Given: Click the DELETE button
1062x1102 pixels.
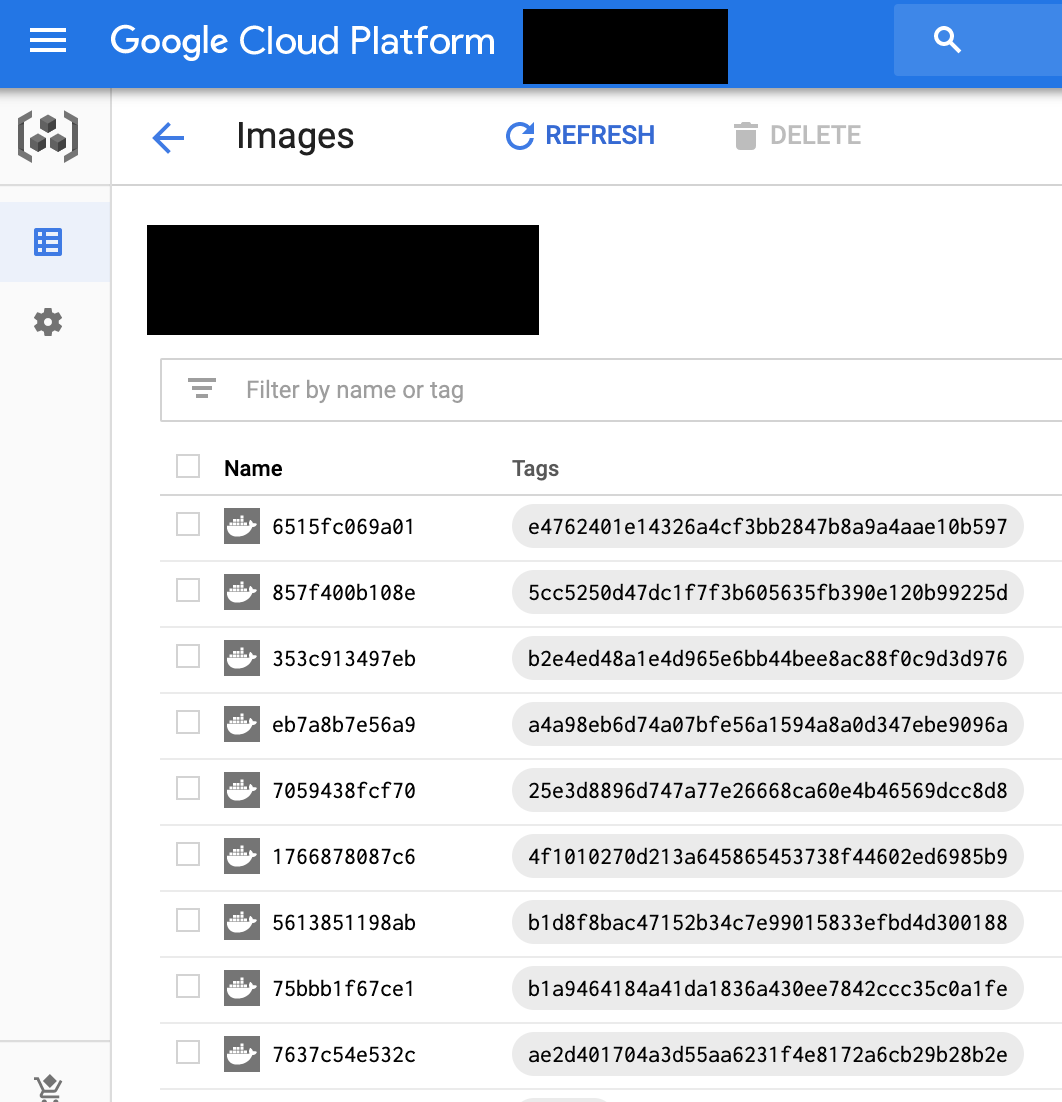Looking at the screenshot, I should click(x=798, y=136).
